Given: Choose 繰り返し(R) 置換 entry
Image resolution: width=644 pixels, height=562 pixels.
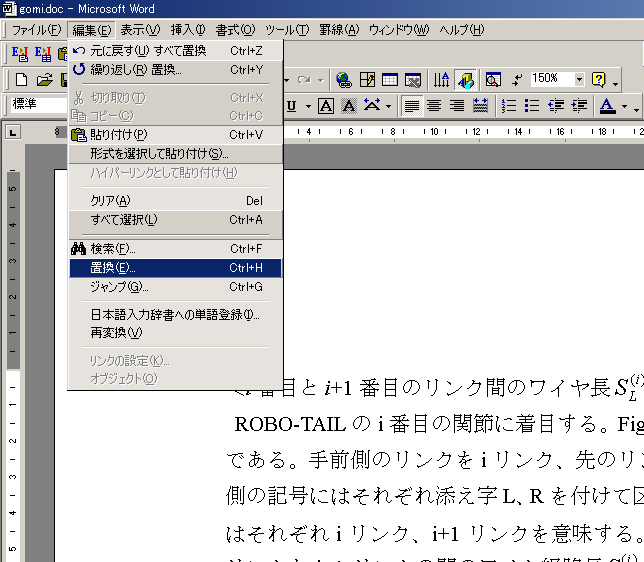Looking at the screenshot, I should 176,69.
